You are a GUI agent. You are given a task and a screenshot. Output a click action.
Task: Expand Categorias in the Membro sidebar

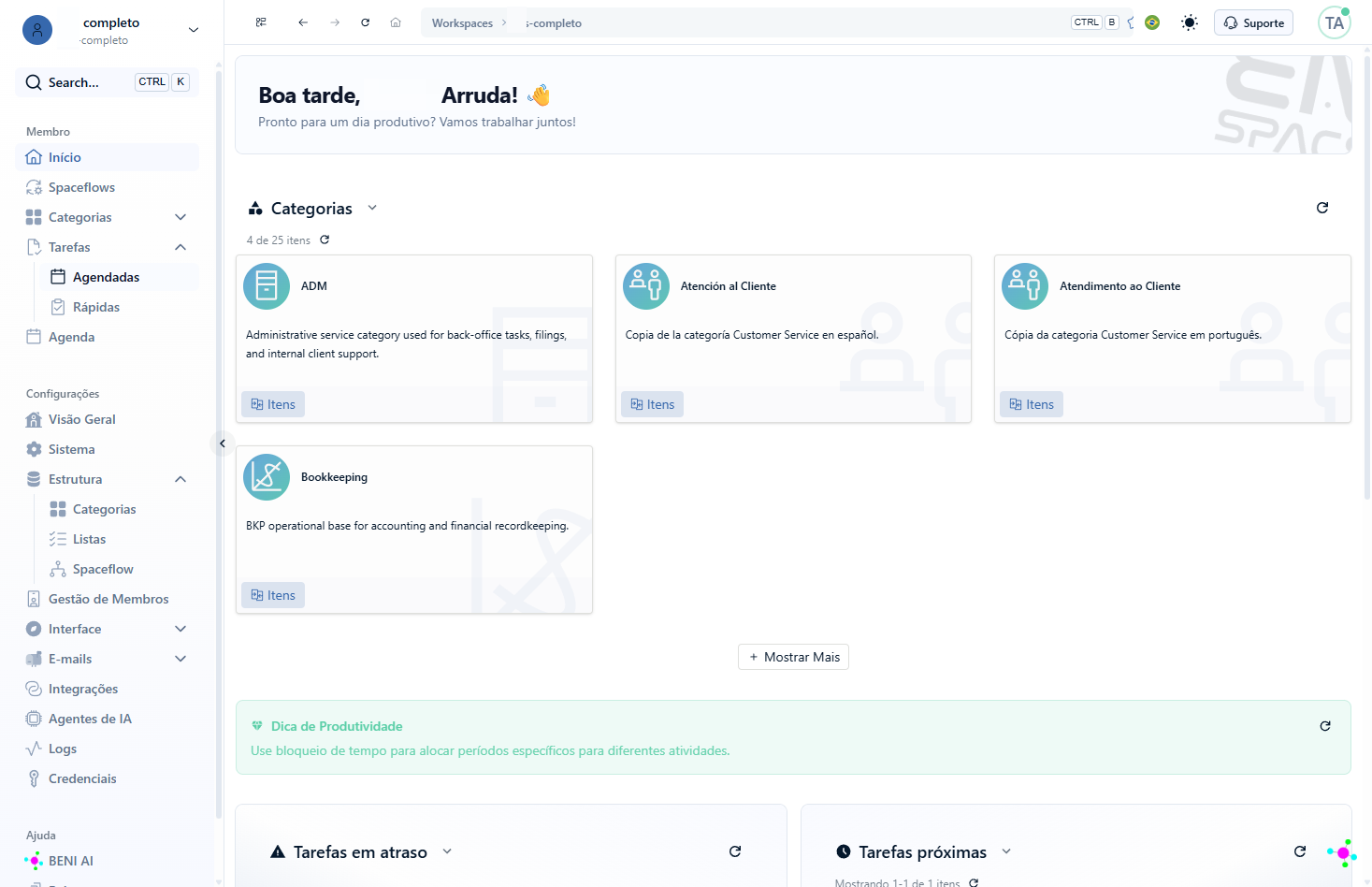pyautogui.click(x=181, y=217)
